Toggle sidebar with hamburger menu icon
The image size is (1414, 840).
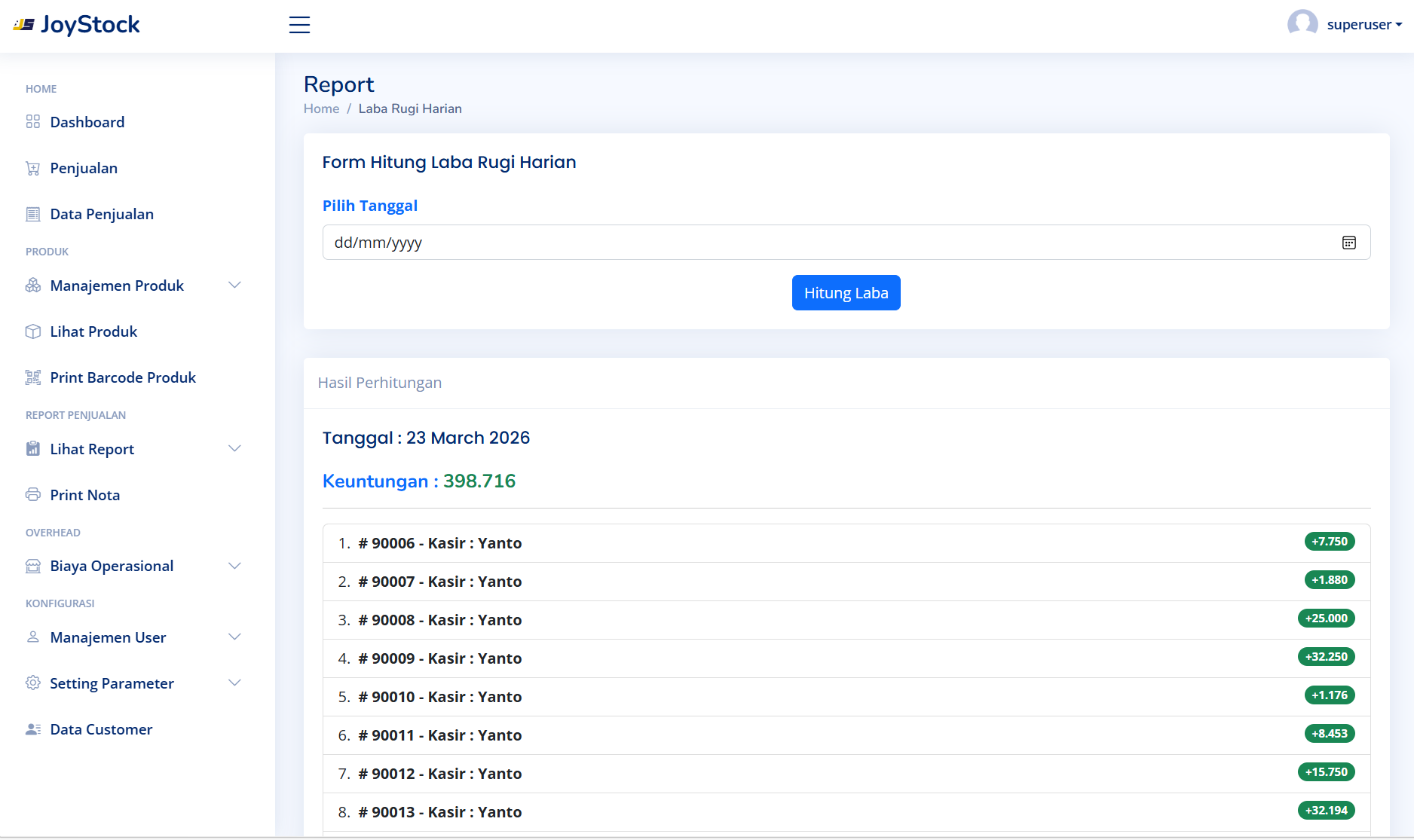299,25
